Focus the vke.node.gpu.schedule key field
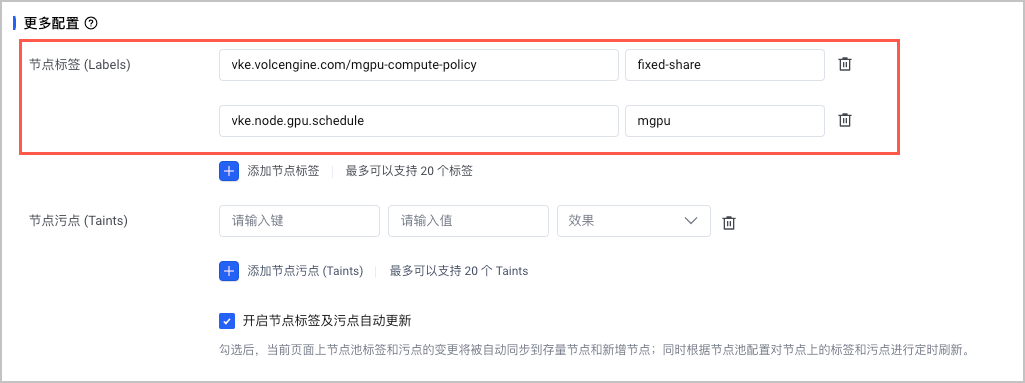Screen dimensions: 1025x383 pos(418,121)
